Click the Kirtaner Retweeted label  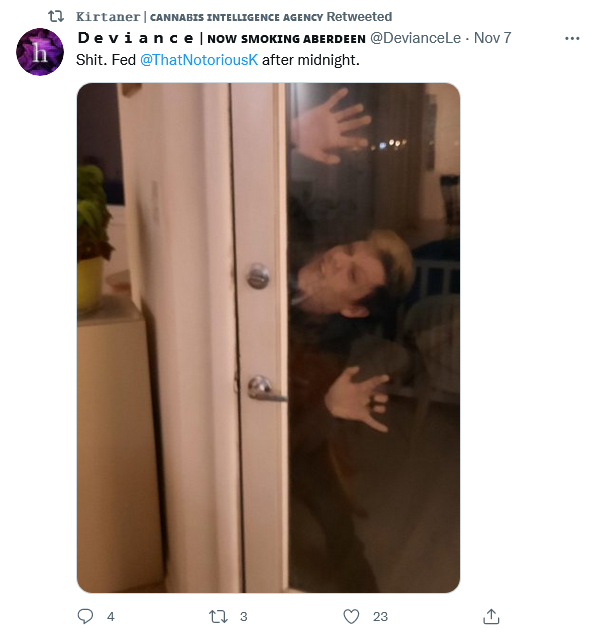pos(234,17)
